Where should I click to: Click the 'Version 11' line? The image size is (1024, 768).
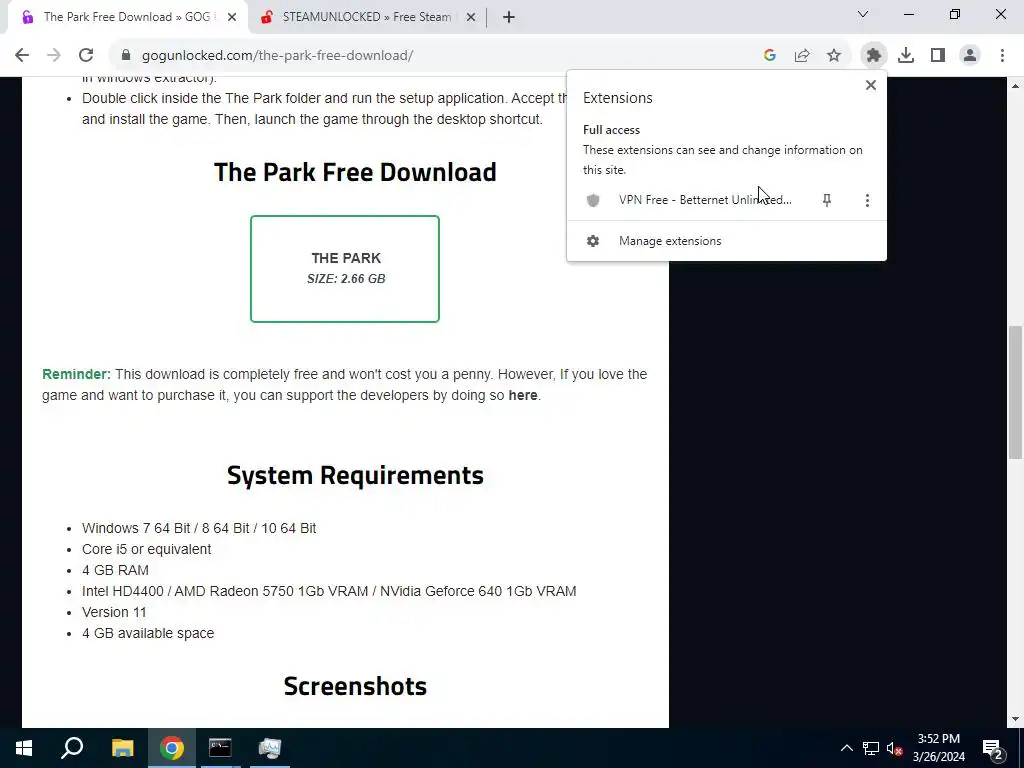[x=114, y=612]
